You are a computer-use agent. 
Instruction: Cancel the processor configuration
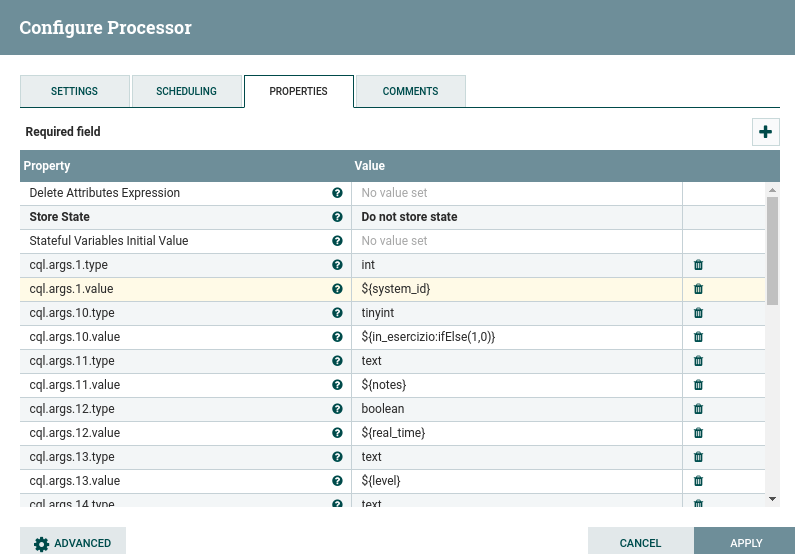[x=640, y=543]
